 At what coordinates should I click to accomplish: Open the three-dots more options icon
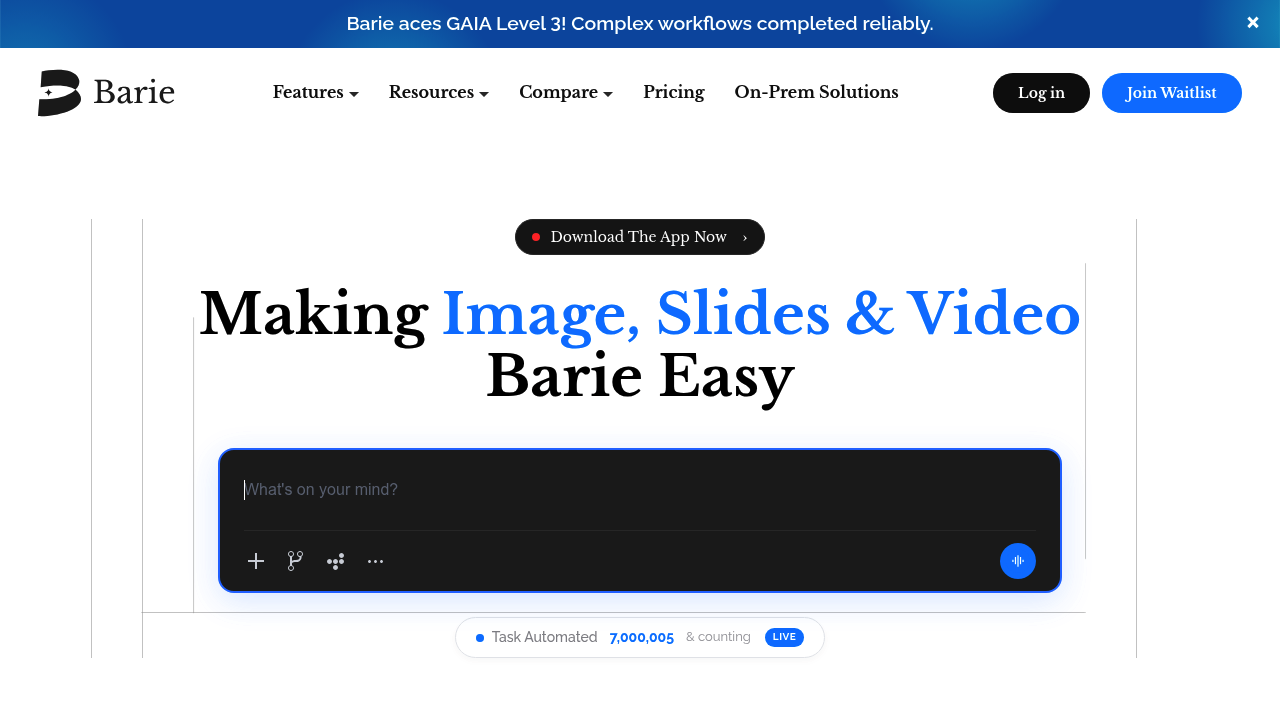[375, 561]
